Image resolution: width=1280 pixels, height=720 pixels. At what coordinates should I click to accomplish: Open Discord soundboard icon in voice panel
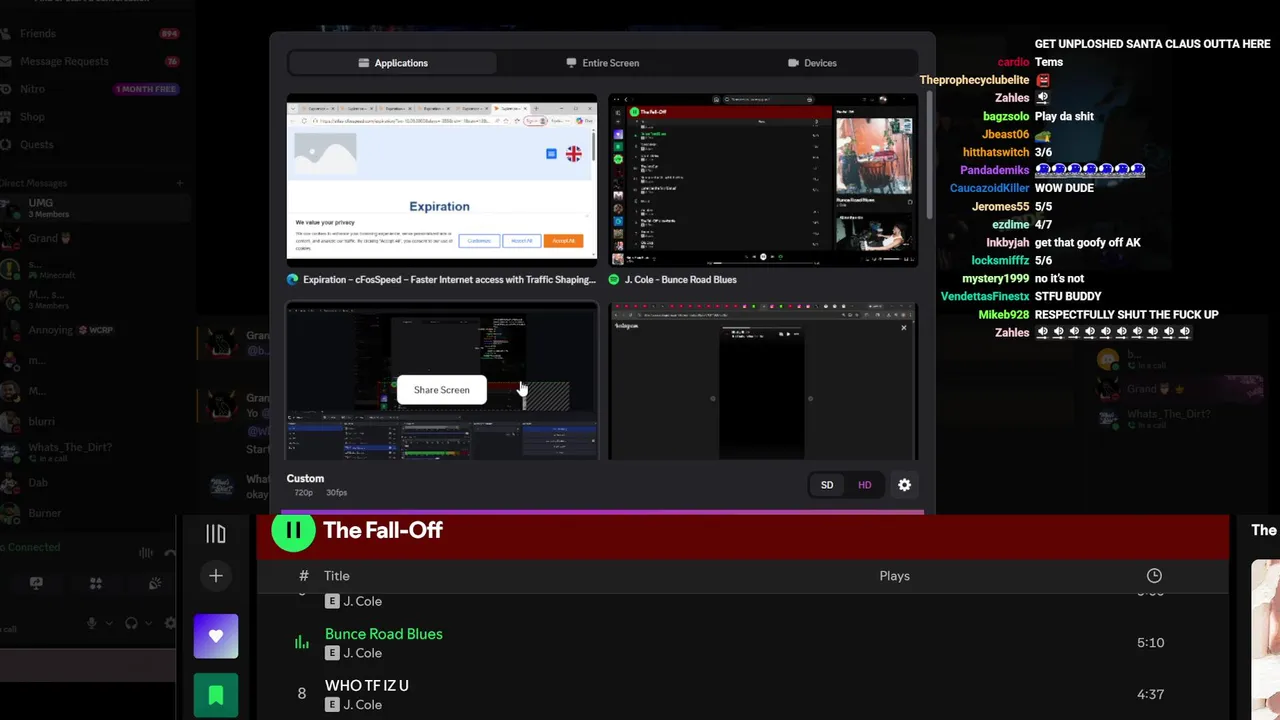154,583
